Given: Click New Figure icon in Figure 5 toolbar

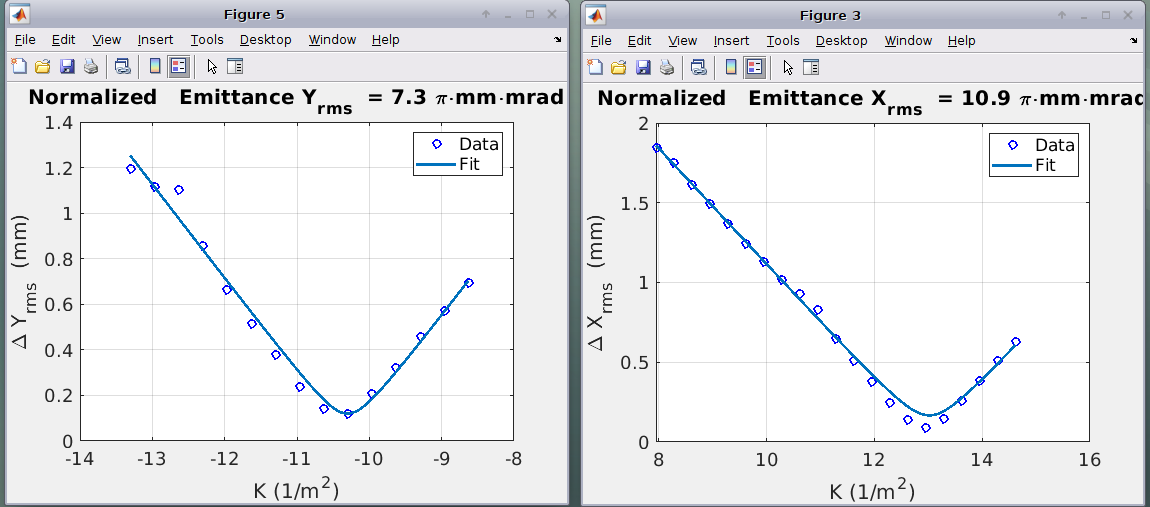Looking at the screenshot, I should pos(19,67).
